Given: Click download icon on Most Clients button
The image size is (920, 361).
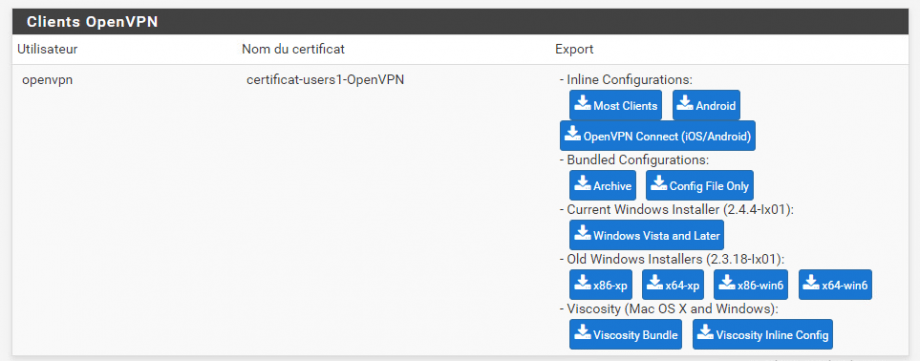Looking at the screenshot, I should 583,104.
